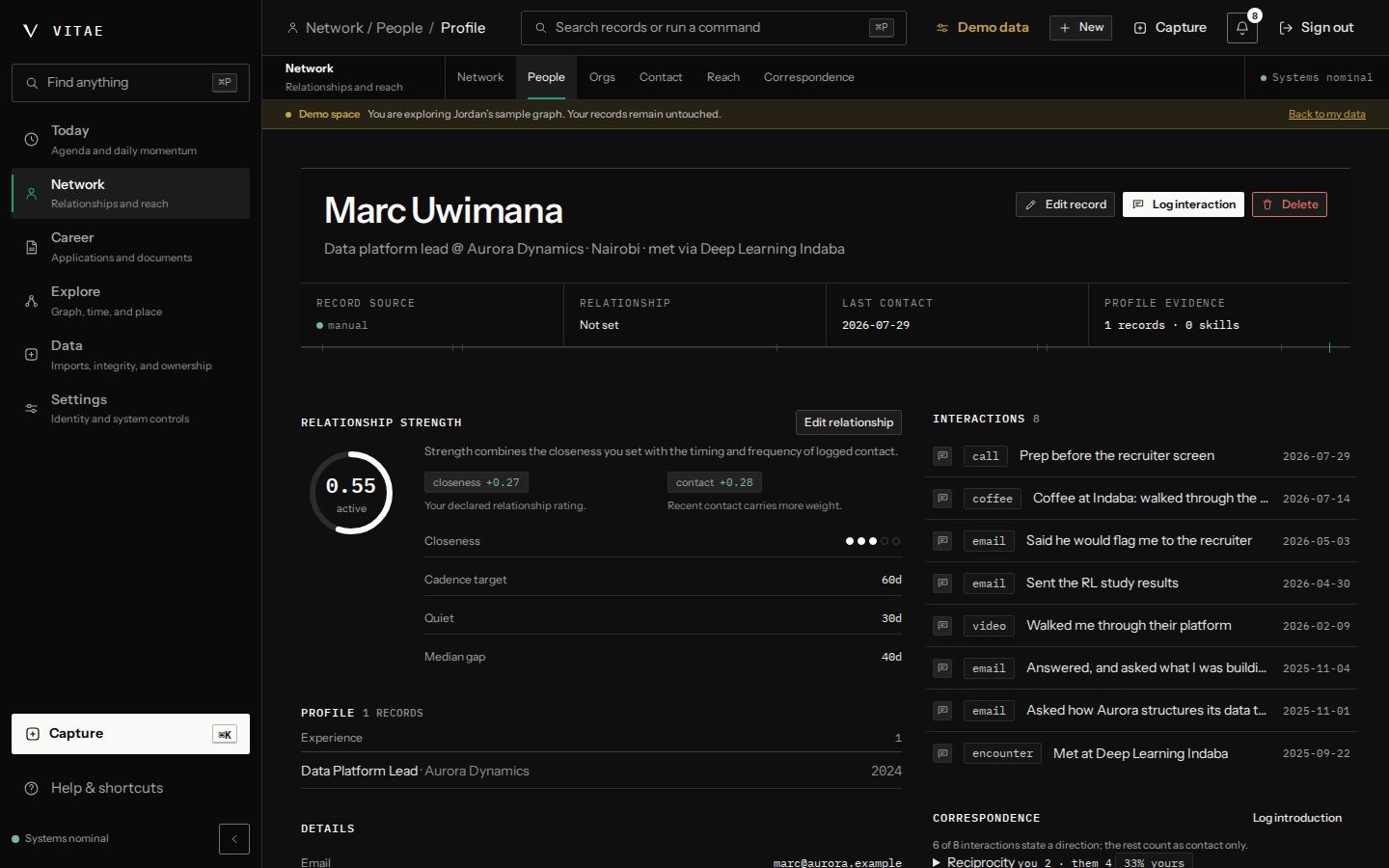Open the 'Asked how Aurora structures its data' interaction

(x=1142, y=711)
